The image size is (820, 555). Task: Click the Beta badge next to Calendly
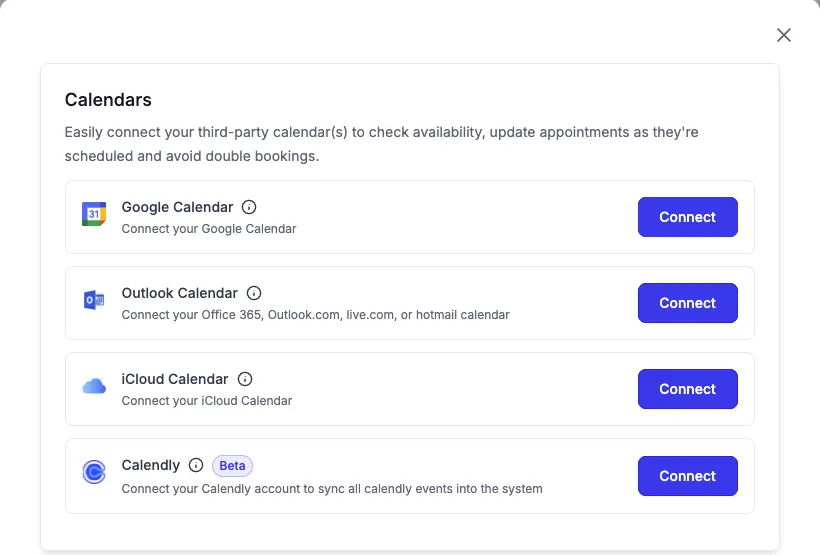coord(232,465)
